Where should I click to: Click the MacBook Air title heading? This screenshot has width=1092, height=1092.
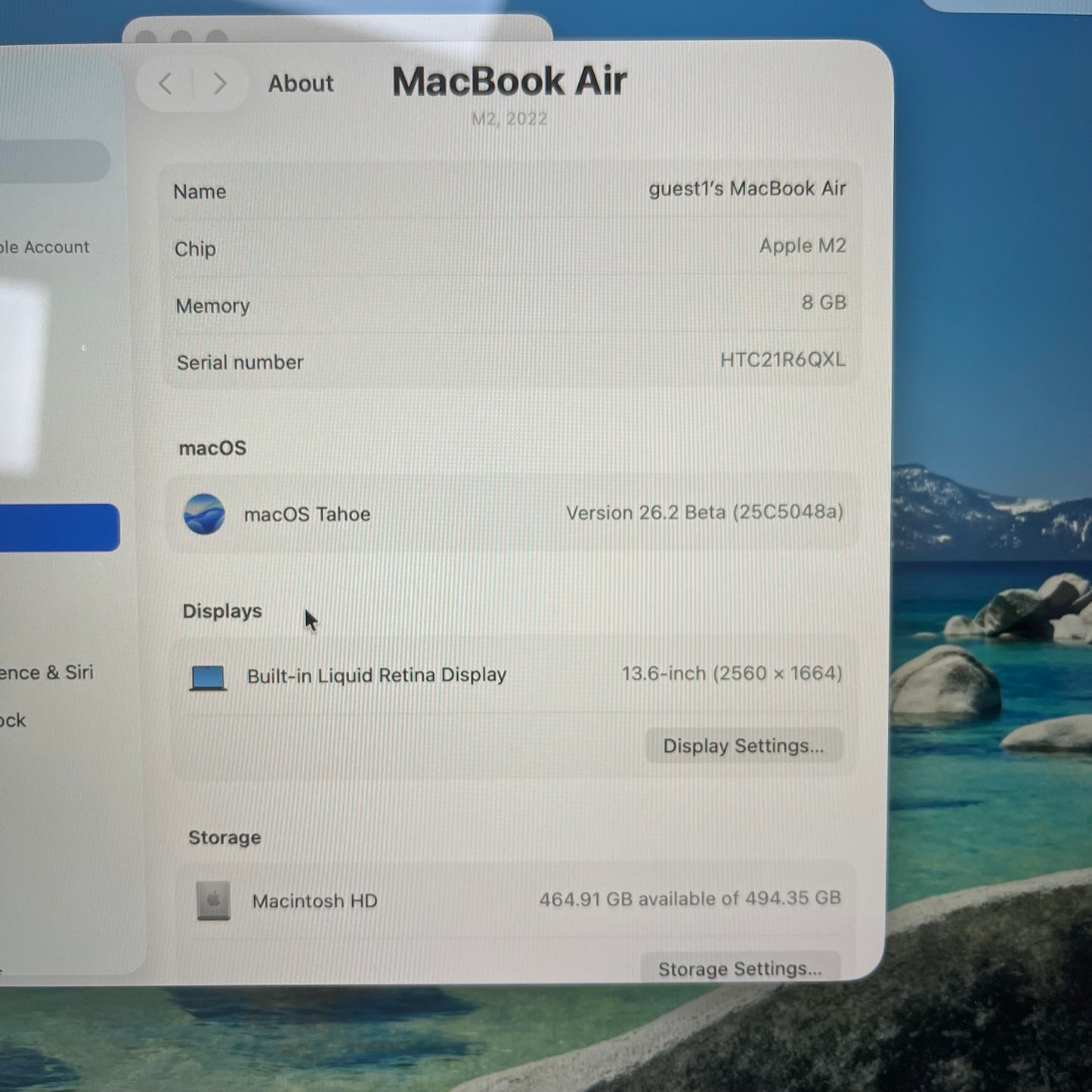pos(509,80)
